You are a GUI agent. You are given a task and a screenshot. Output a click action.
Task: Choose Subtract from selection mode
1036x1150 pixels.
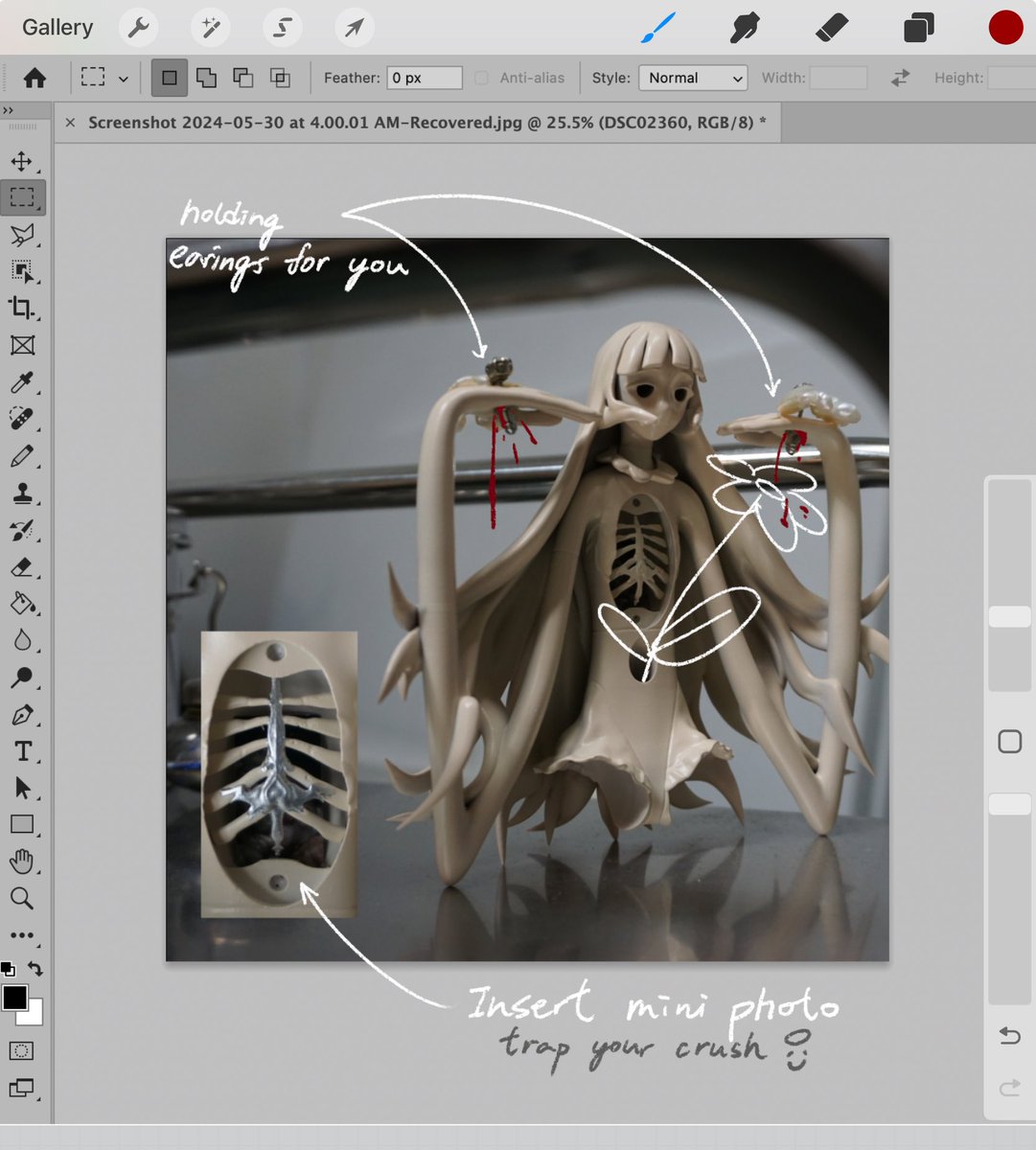(x=243, y=78)
